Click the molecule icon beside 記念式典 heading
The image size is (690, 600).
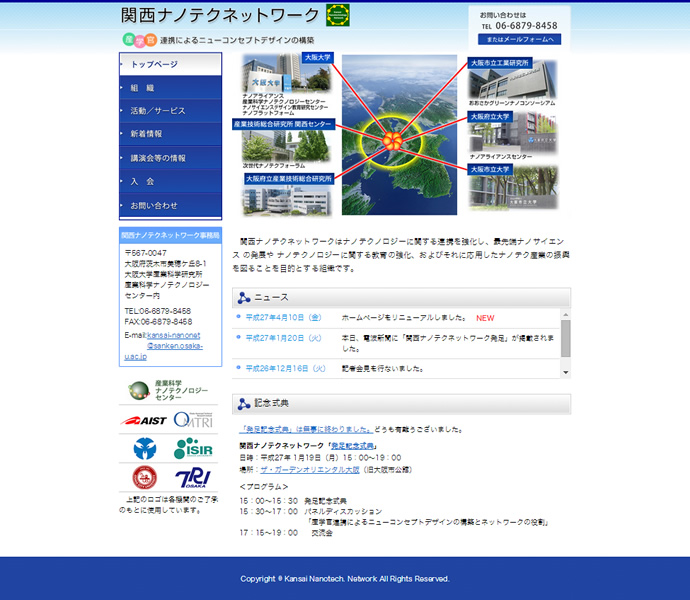click(x=244, y=404)
